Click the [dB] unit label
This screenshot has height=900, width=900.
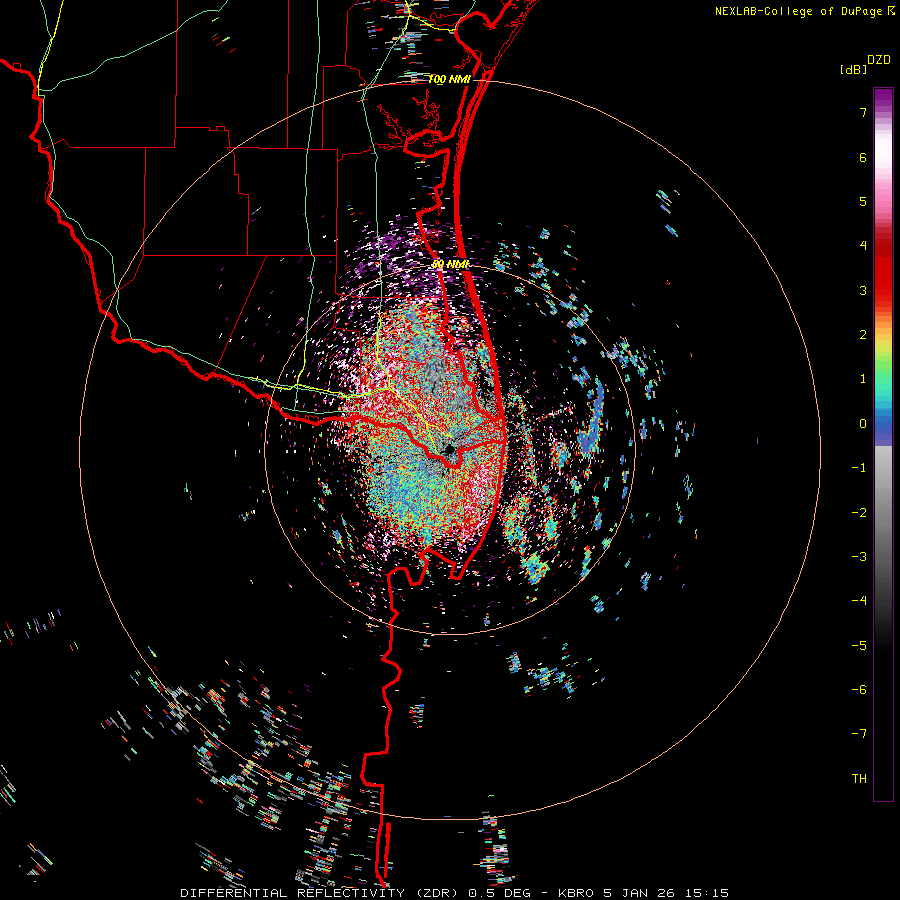[x=854, y=69]
